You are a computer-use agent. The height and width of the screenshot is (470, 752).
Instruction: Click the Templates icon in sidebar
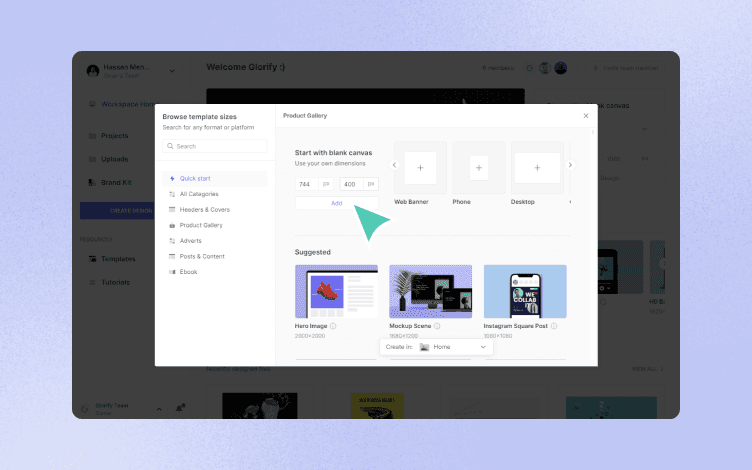pos(92,259)
